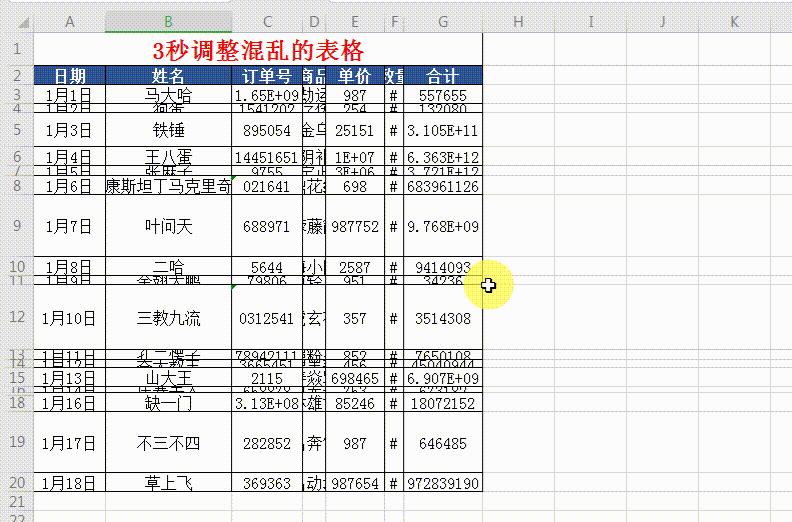Image resolution: width=792 pixels, height=522 pixels.
Task: Select the cell 铁锤
Action: tap(168, 130)
